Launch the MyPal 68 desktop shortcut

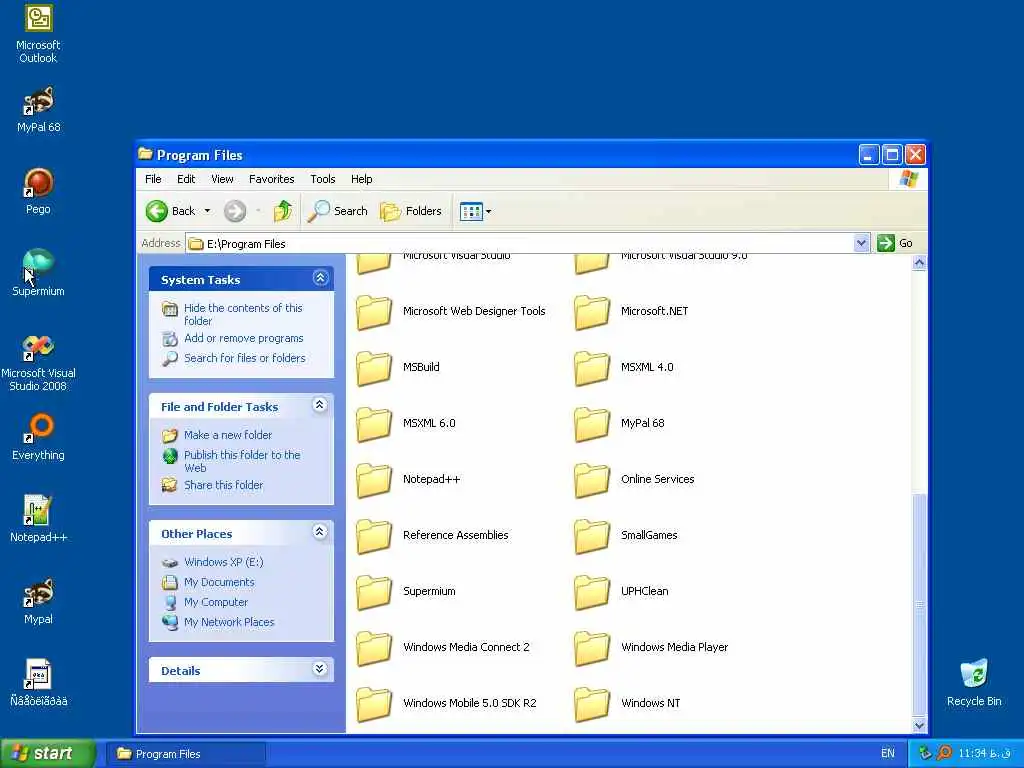click(x=38, y=110)
